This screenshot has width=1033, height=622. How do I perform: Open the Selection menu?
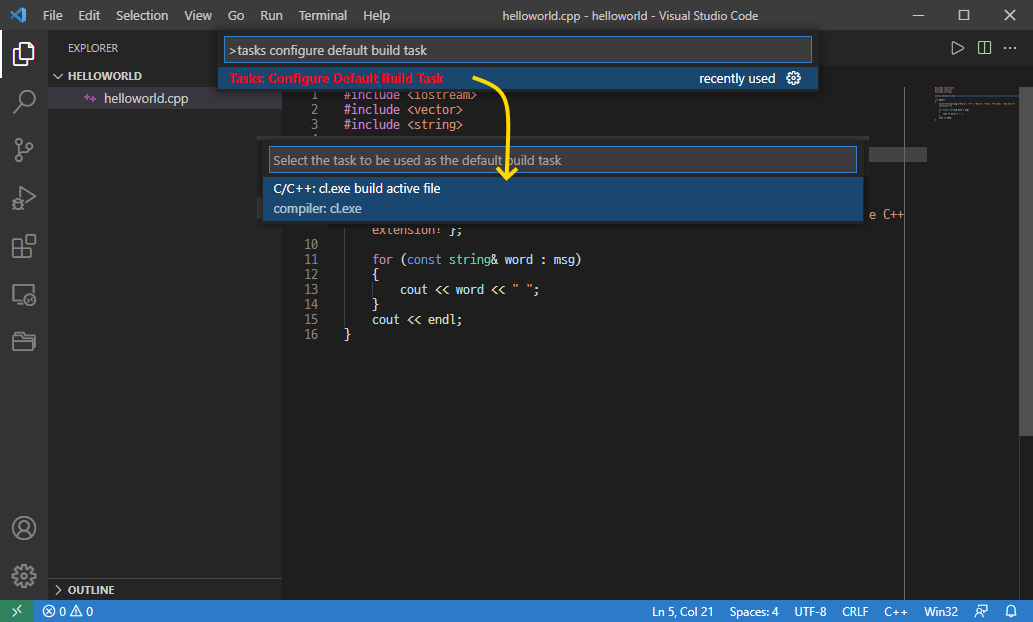[x=142, y=15]
